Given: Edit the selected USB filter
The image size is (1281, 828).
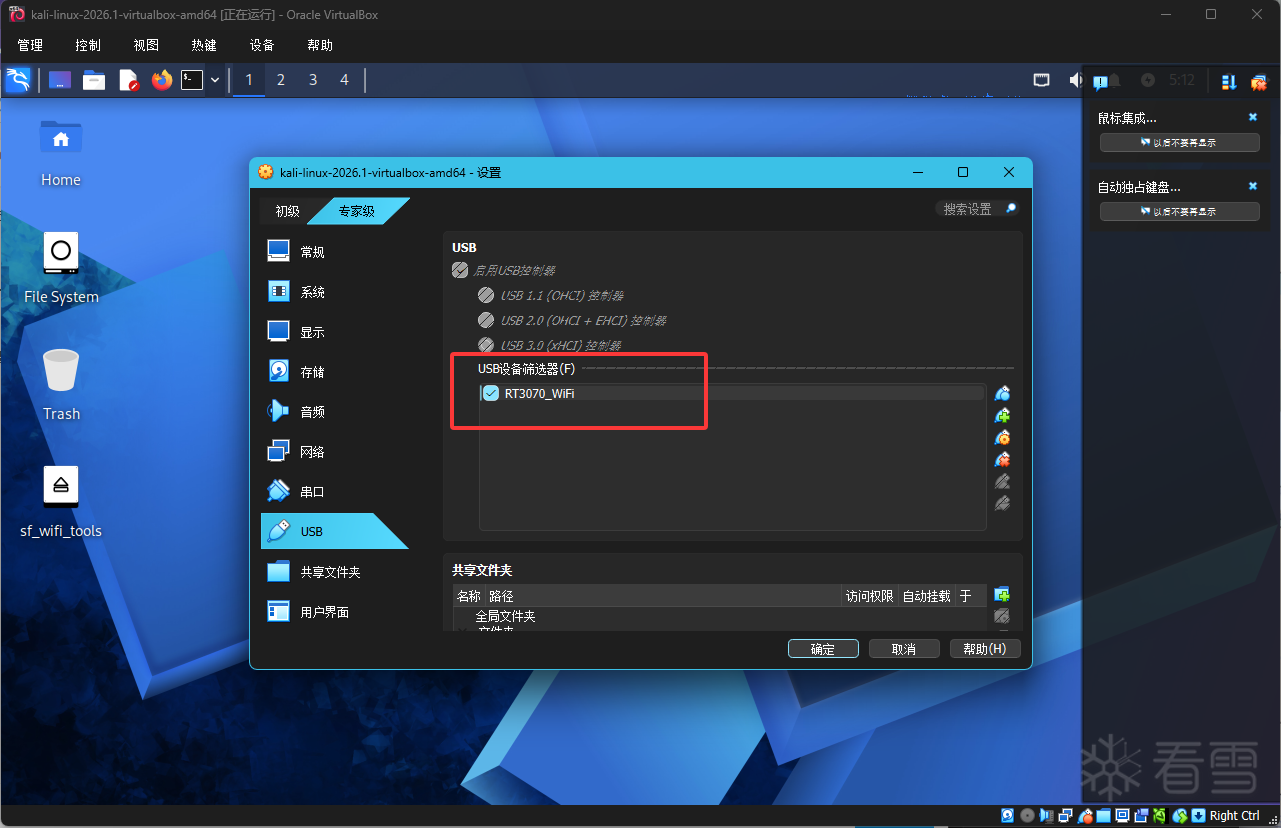Looking at the screenshot, I should [x=1002, y=437].
